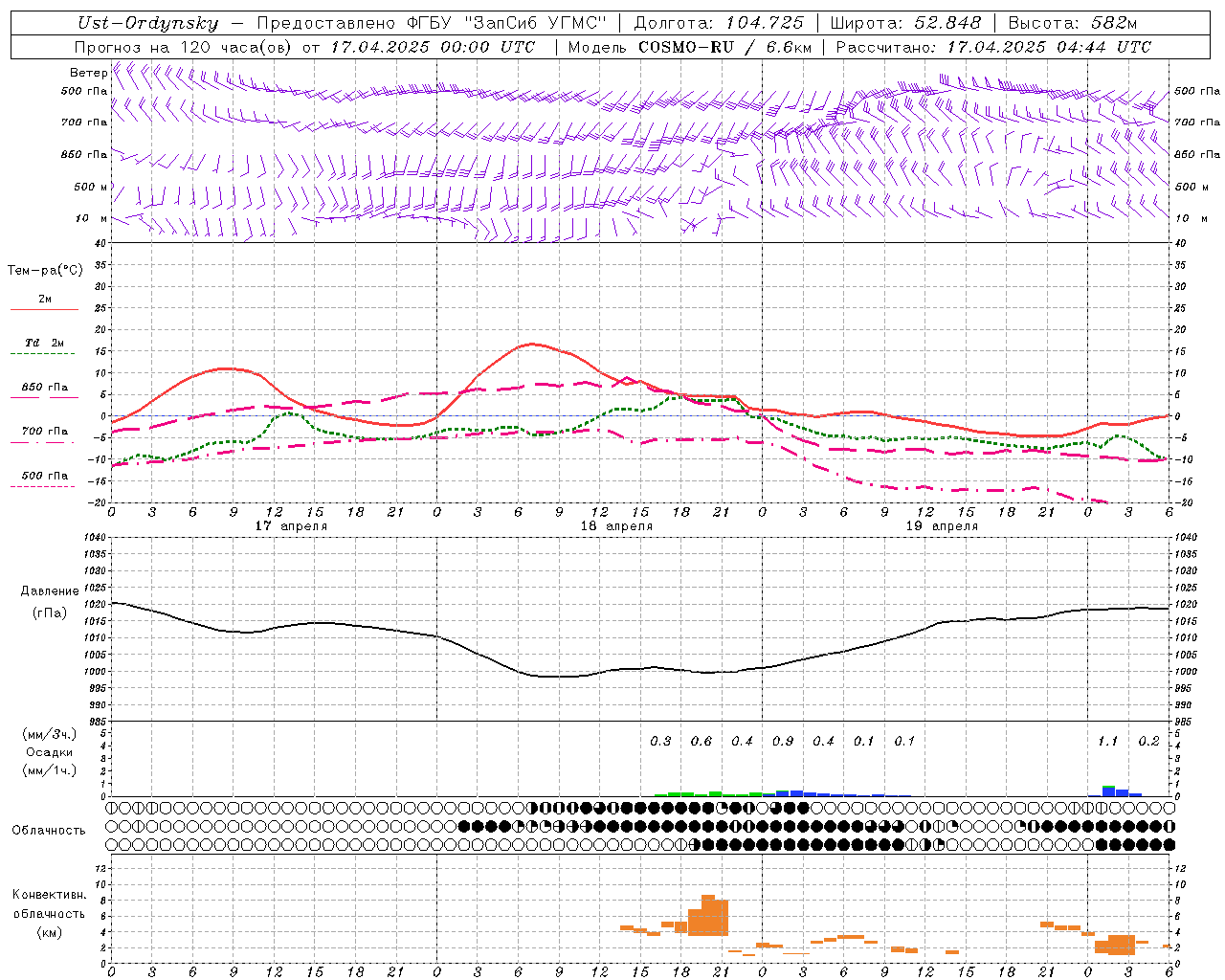Click the "850 гПа" entry in temperature legend

[44, 388]
